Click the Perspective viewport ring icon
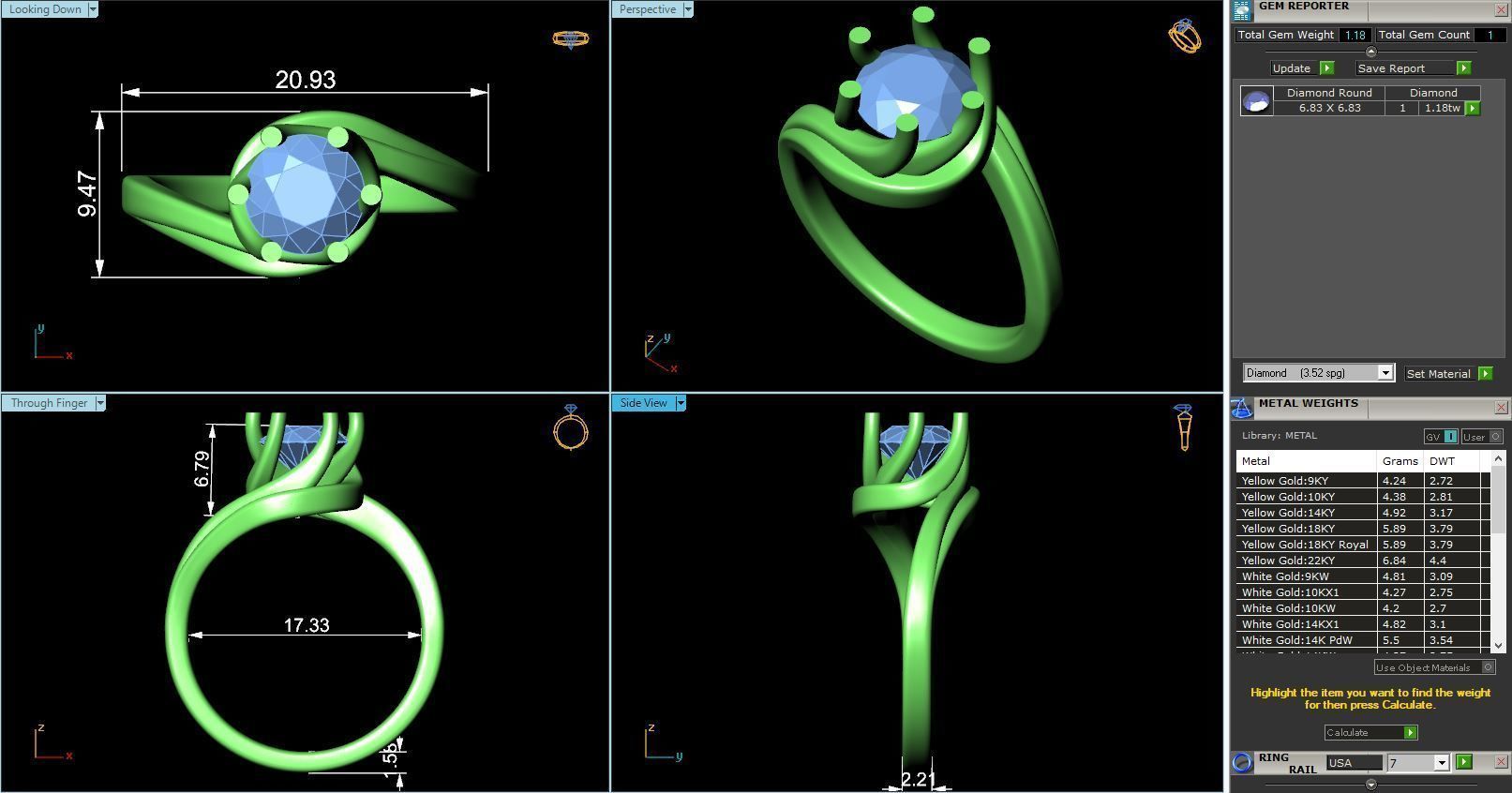The width and height of the screenshot is (1512, 793). [x=1185, y=36]
